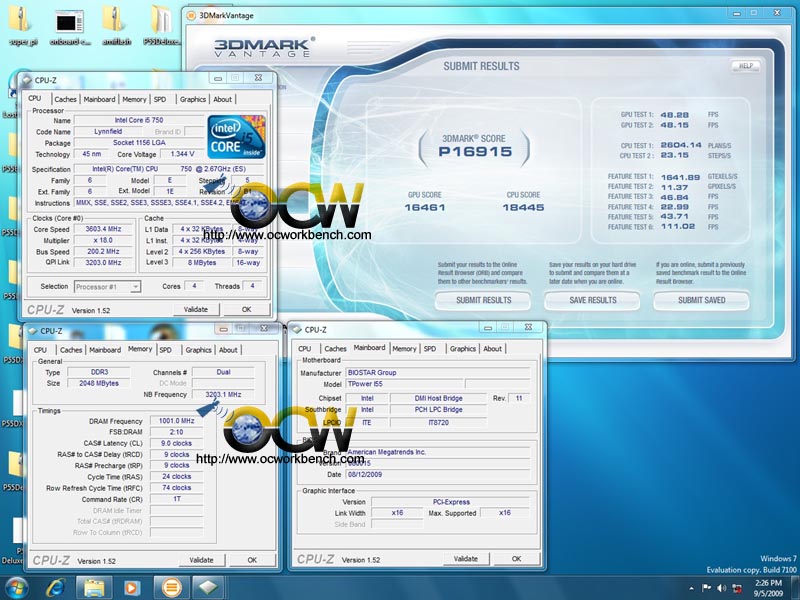Click the core speed value '3603.4 MHz'
800x600 pixels.
pyautogui.click(x=103, y=229)
